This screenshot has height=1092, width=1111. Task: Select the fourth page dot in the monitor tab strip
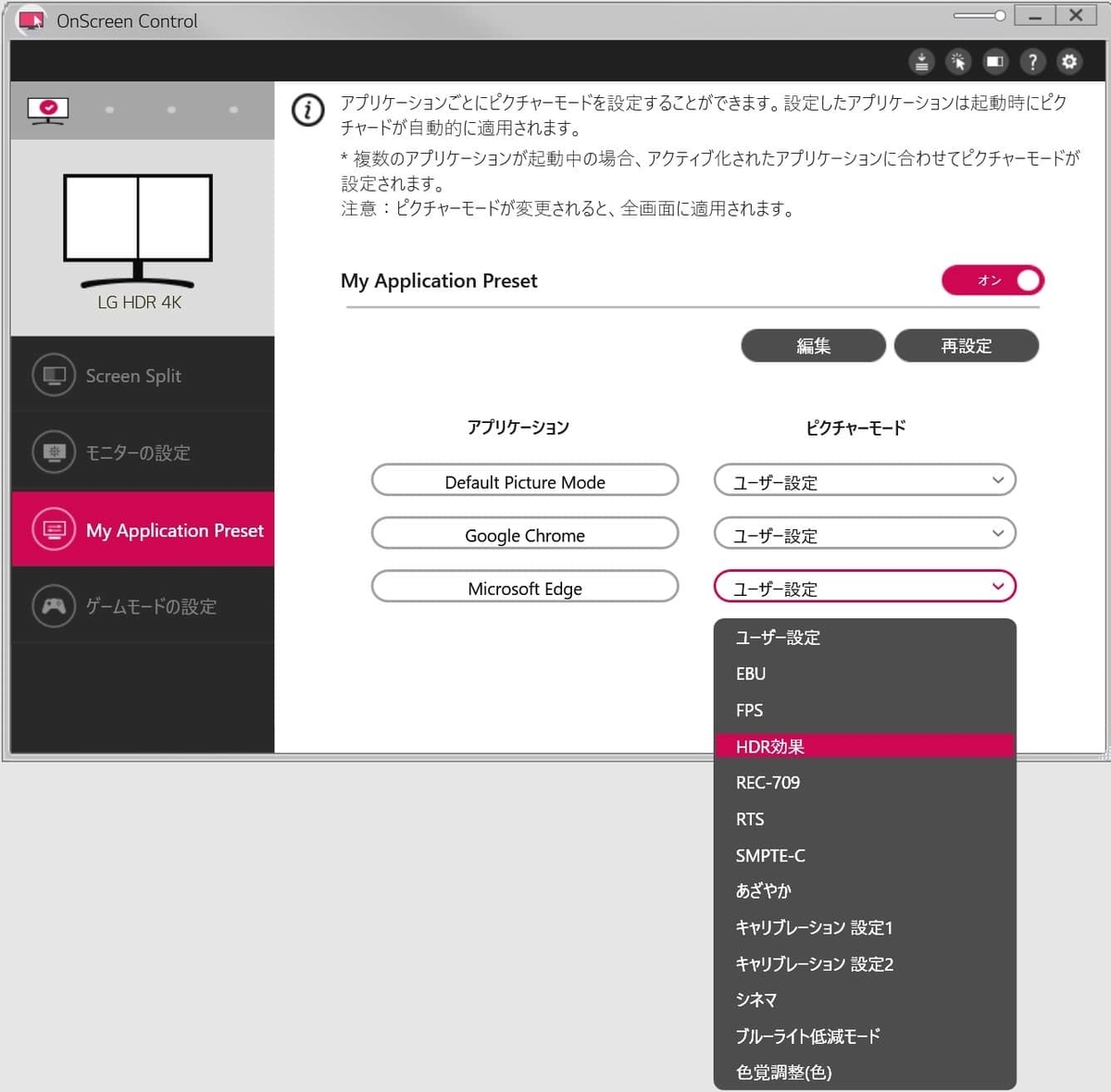click(x=233, y=110)
